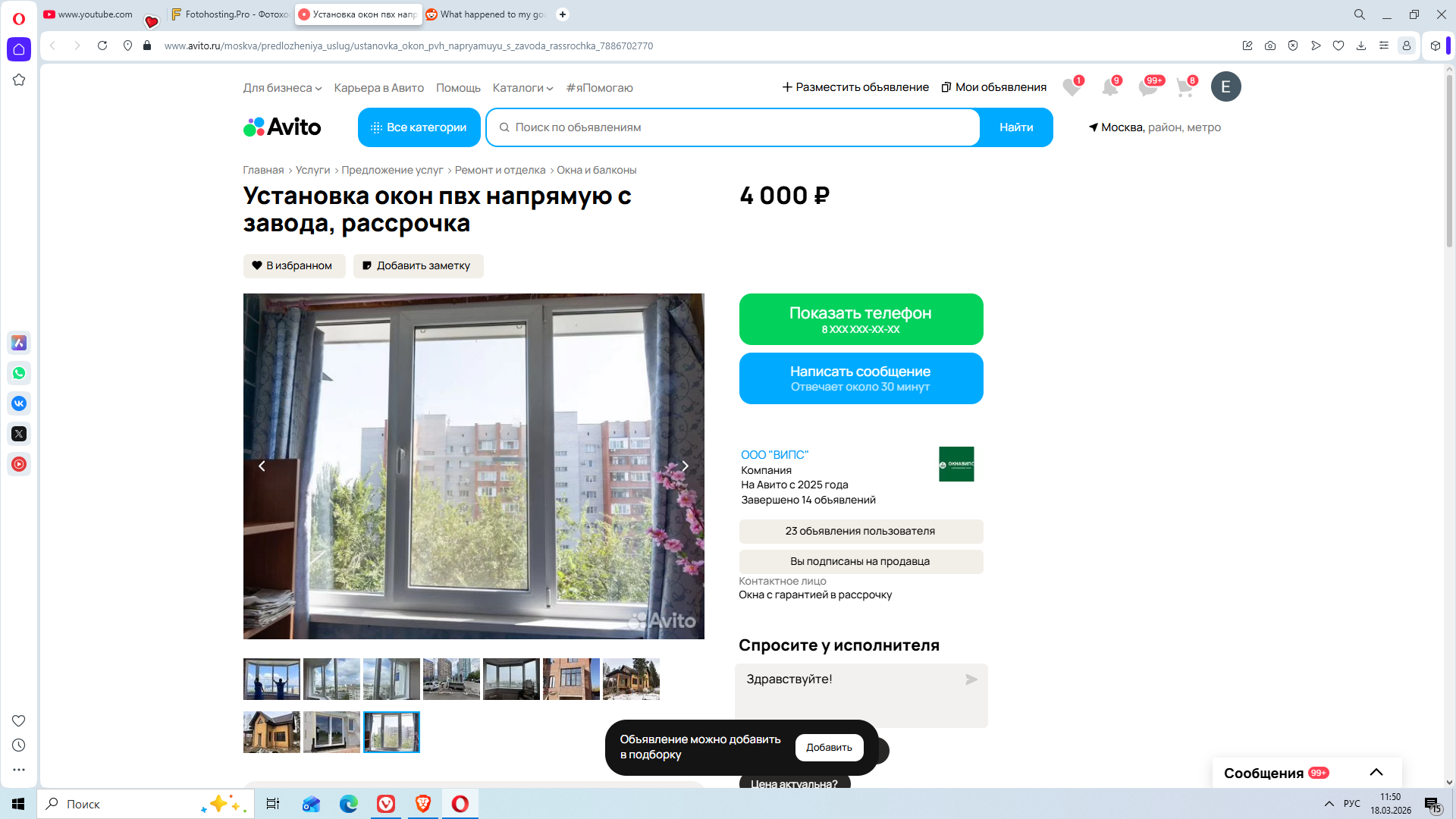Toggle the Opera address bar bookmark heart

tap(1338, 45)
